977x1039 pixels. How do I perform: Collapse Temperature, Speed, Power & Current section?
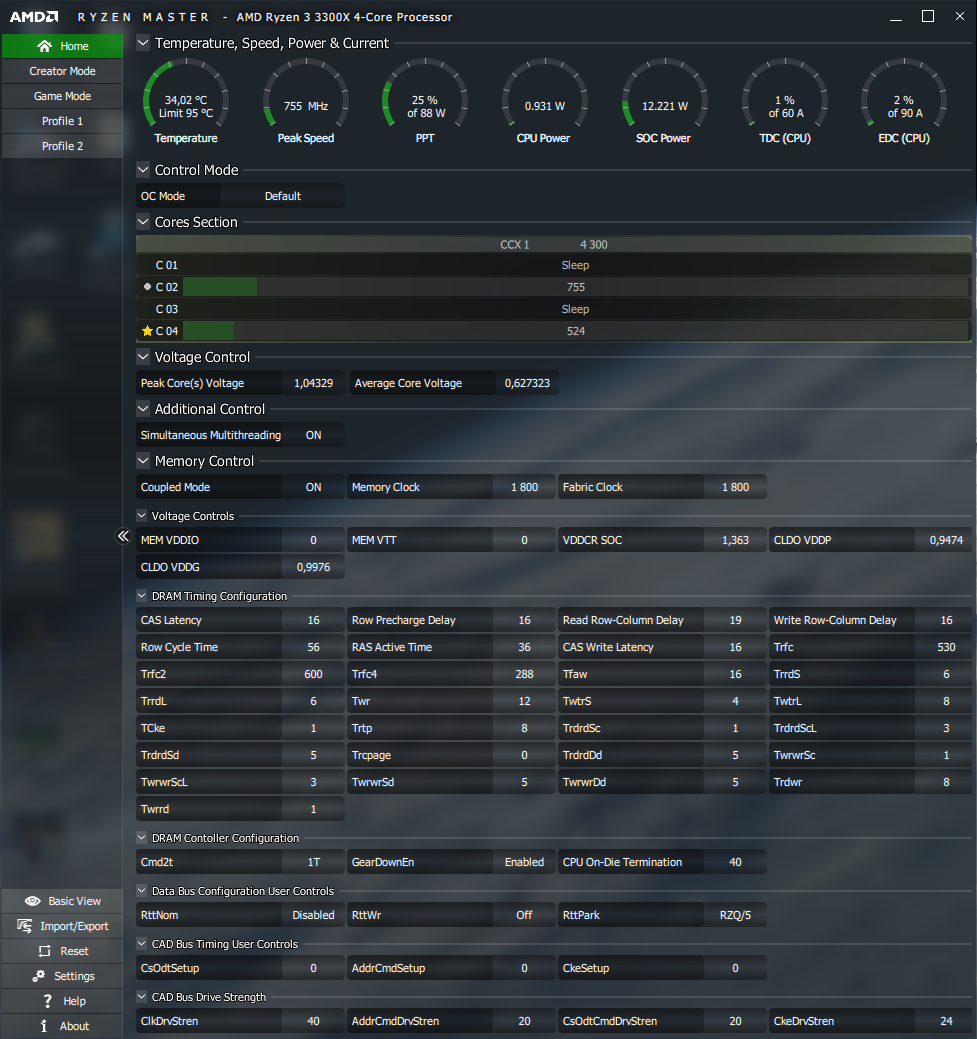point(143,43)
